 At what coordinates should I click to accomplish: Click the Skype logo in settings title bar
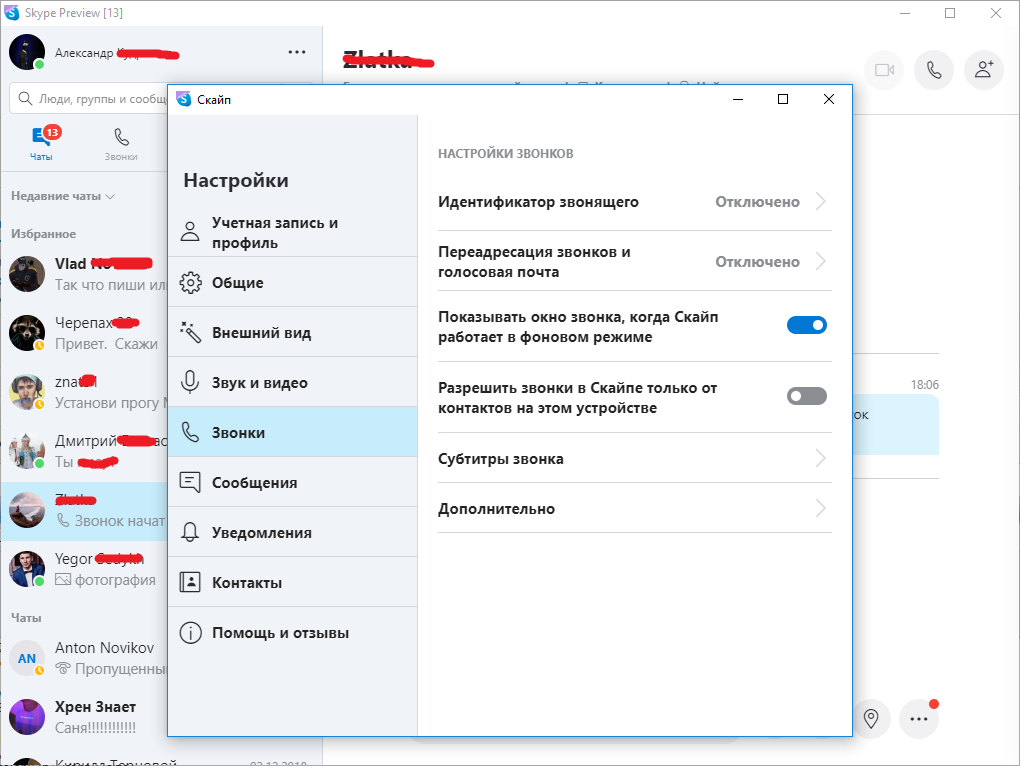[x=184, y=99]
